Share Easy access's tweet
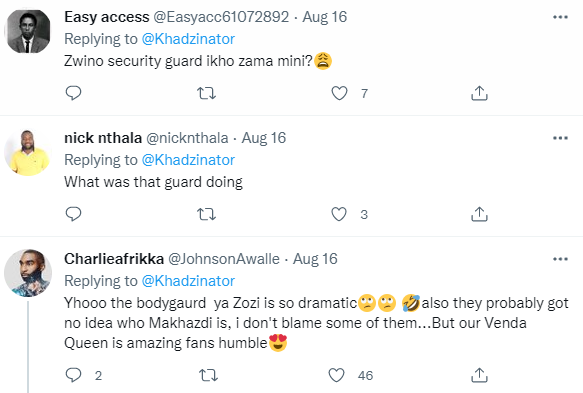The image size is (583, 393). (x=479, y=93)
